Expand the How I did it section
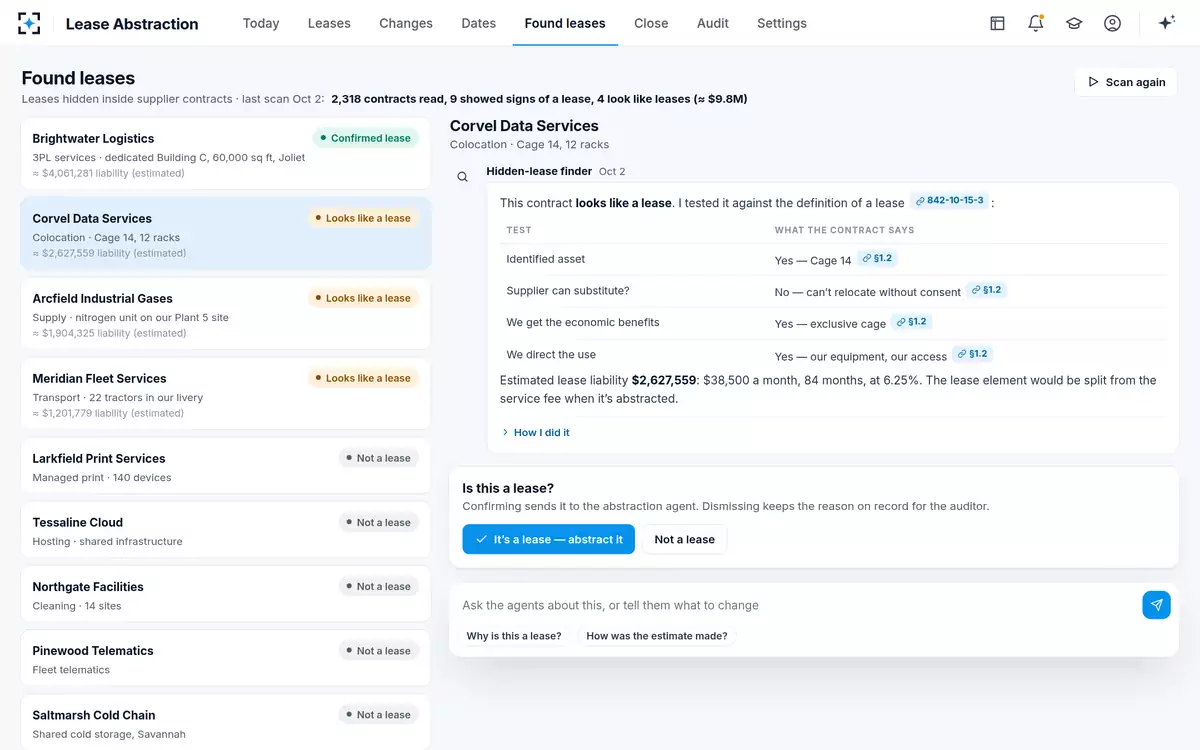 pos(535,432)
